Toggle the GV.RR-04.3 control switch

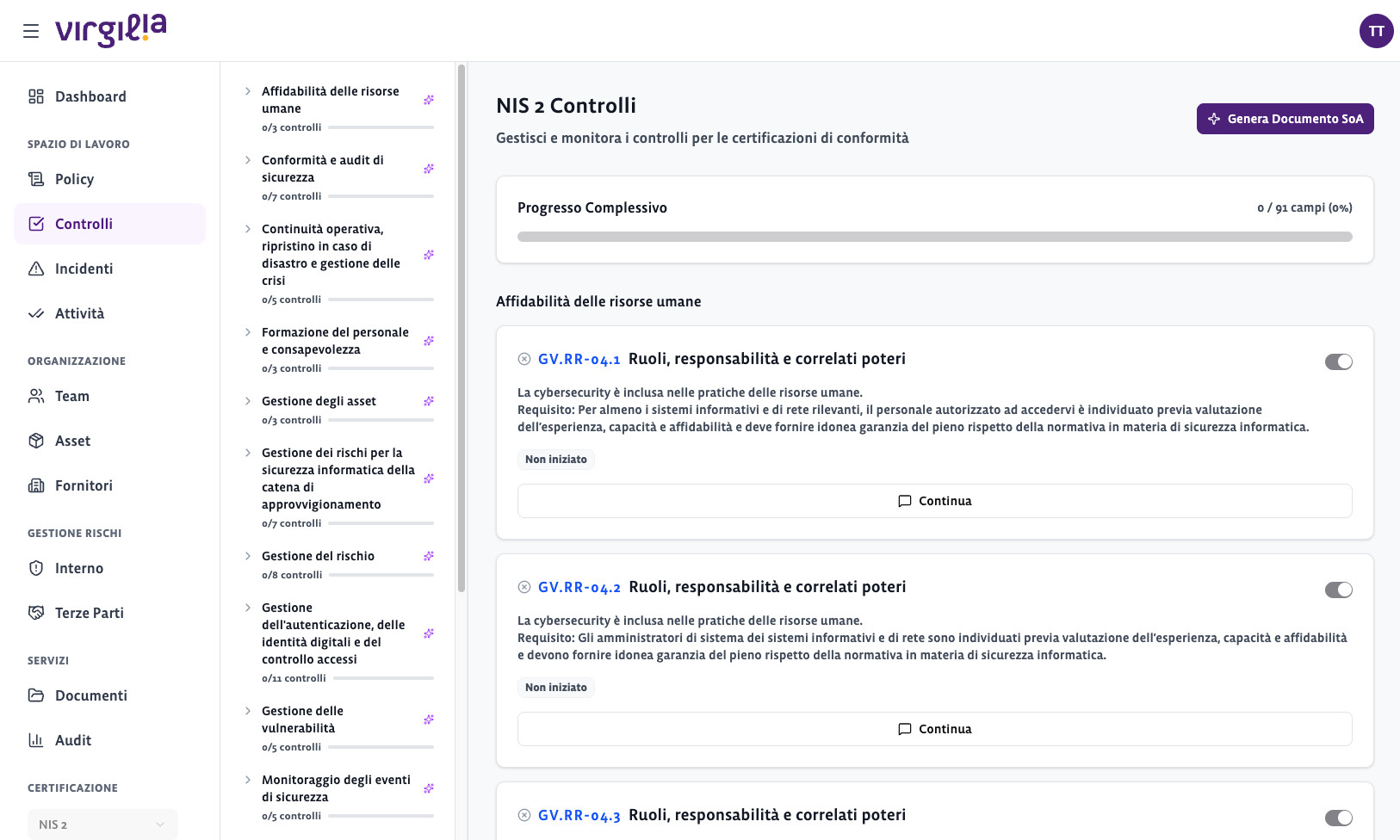(x=1338, y=818)
